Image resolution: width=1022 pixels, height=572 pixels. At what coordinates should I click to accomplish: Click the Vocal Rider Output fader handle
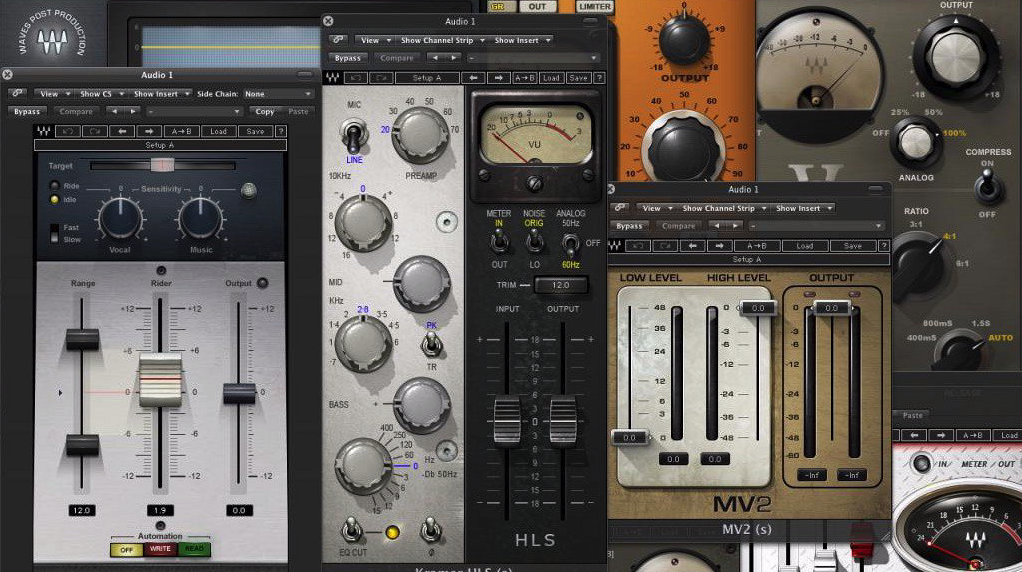click(240, 393)
